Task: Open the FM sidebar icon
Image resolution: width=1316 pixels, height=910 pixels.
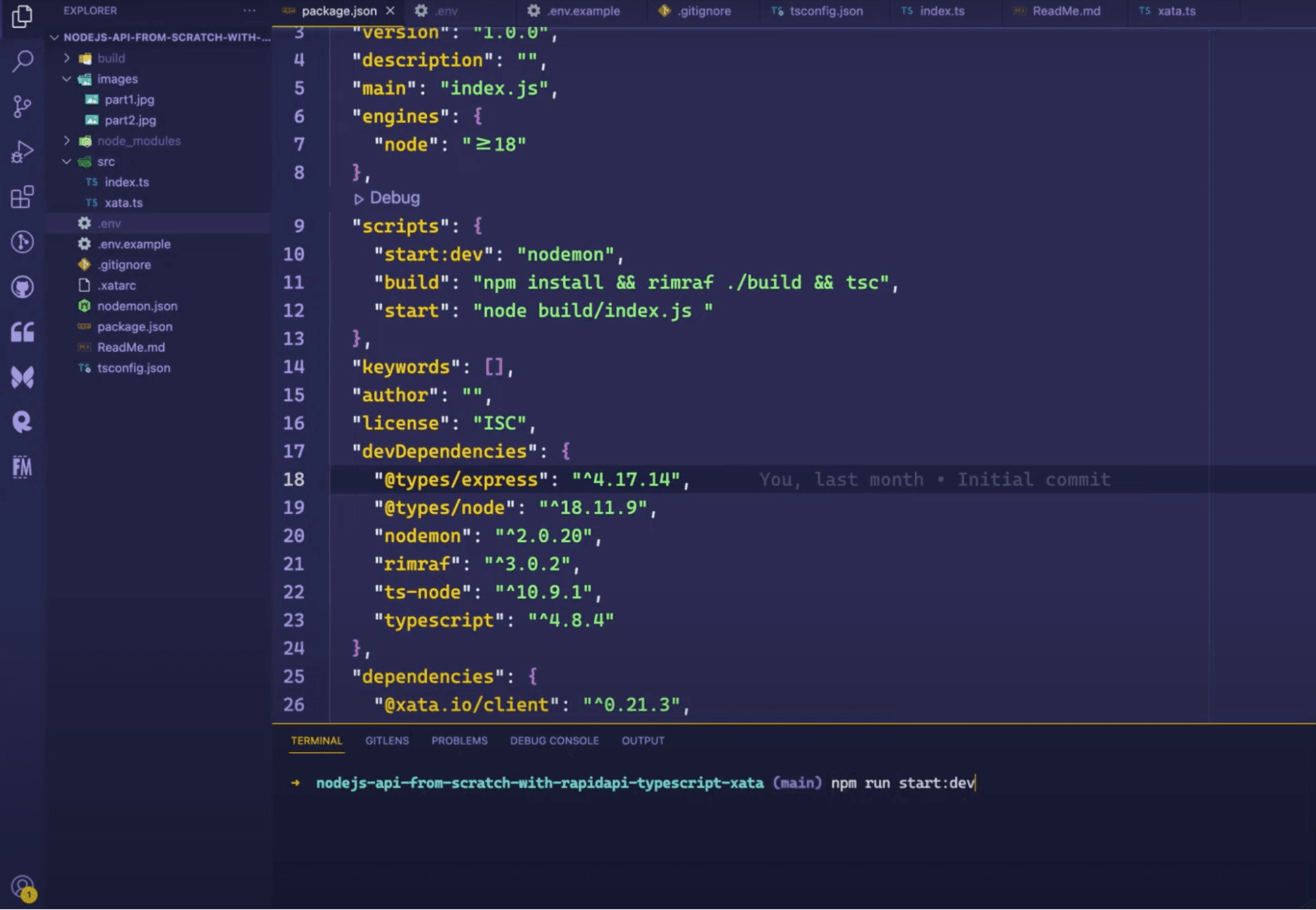Action: tap(22, 467)
